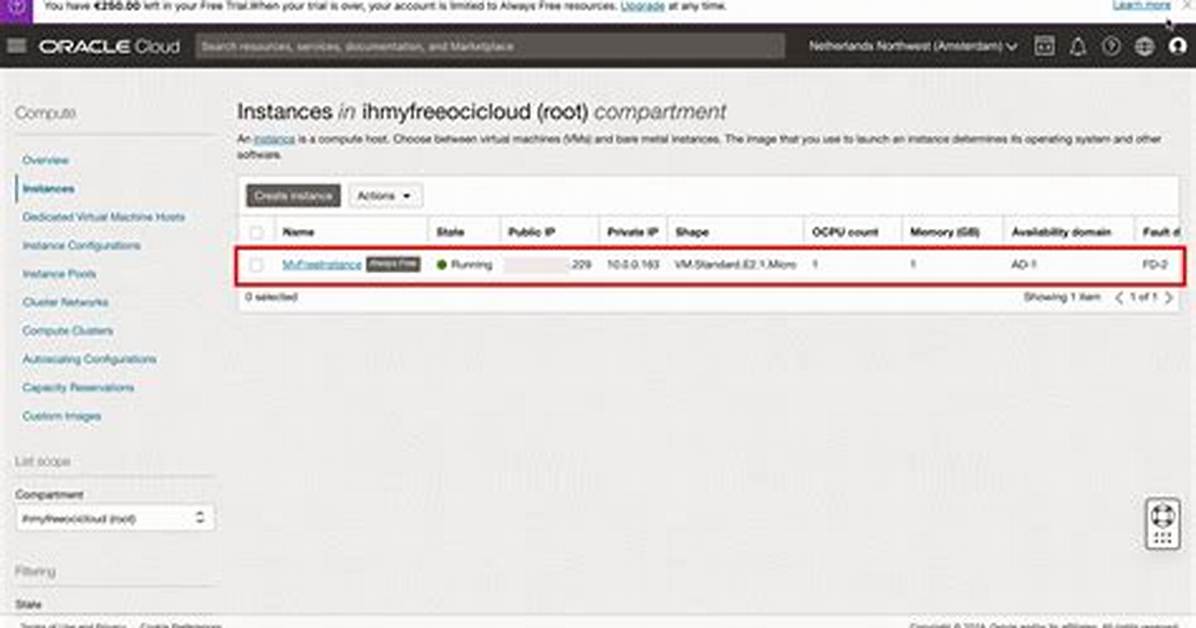Tick the MyFreeInstance row checkbox
The height and width of the screenshot is (628, 1196).
(256, 265)
